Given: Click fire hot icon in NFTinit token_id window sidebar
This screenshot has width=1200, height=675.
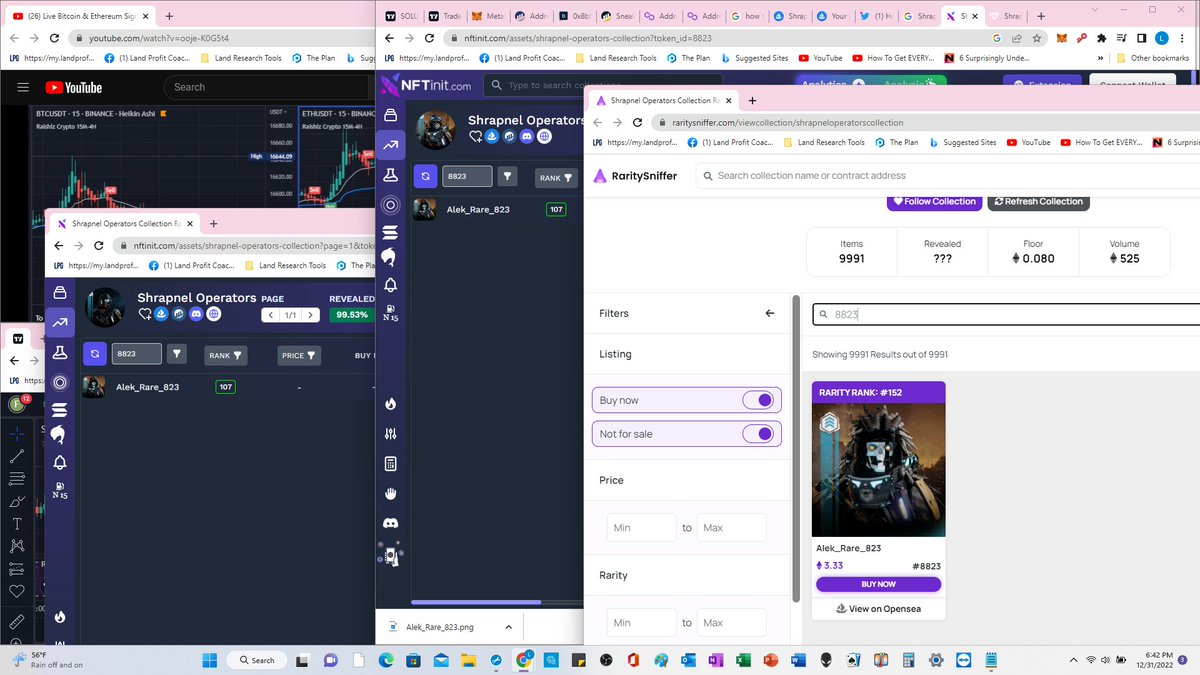Looking at the screenshot, I should [390, 404].
